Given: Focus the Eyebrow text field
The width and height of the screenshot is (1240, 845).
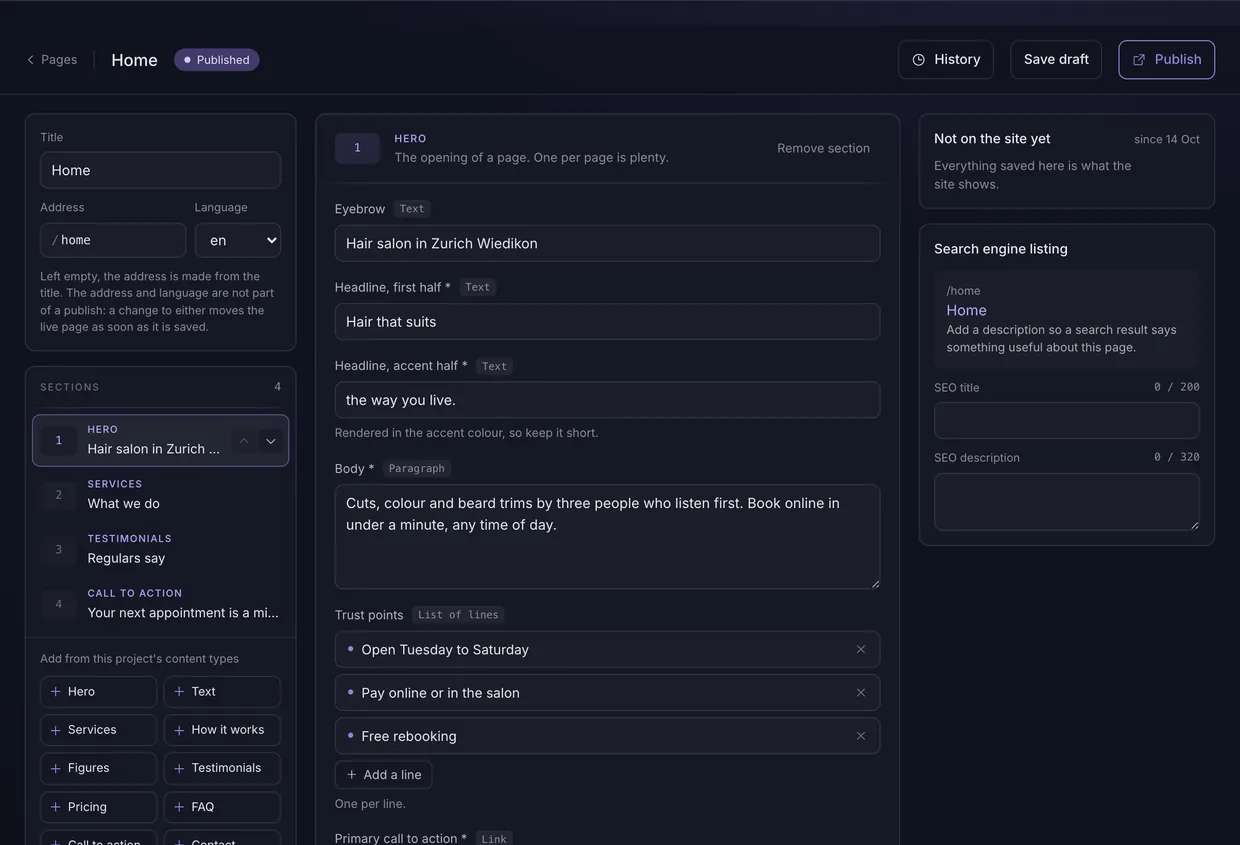Looking at the screenshot, I should pos(607,243).
